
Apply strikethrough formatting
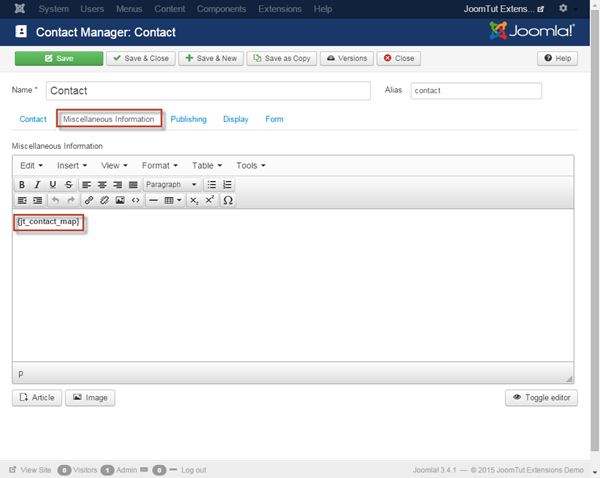68,185
